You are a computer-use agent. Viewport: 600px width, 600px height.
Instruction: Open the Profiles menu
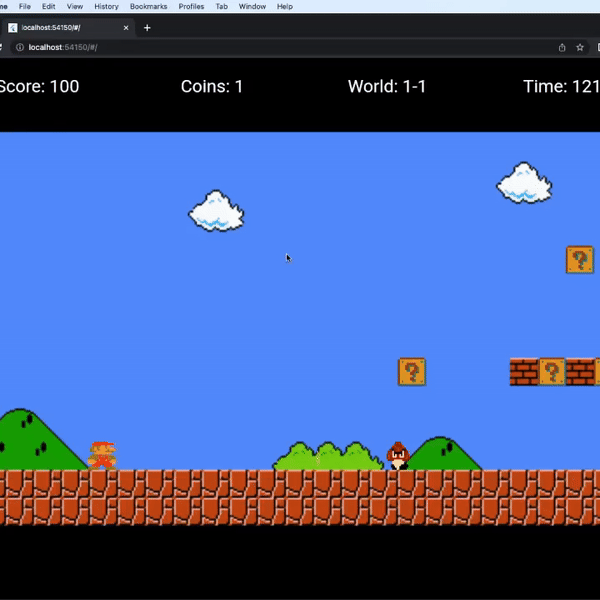(191, 6)
